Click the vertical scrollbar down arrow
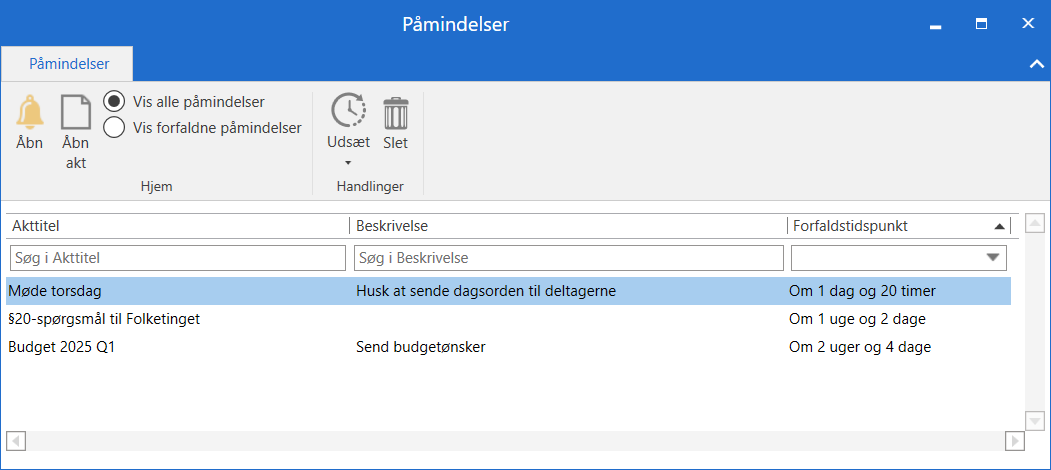 1036,421
